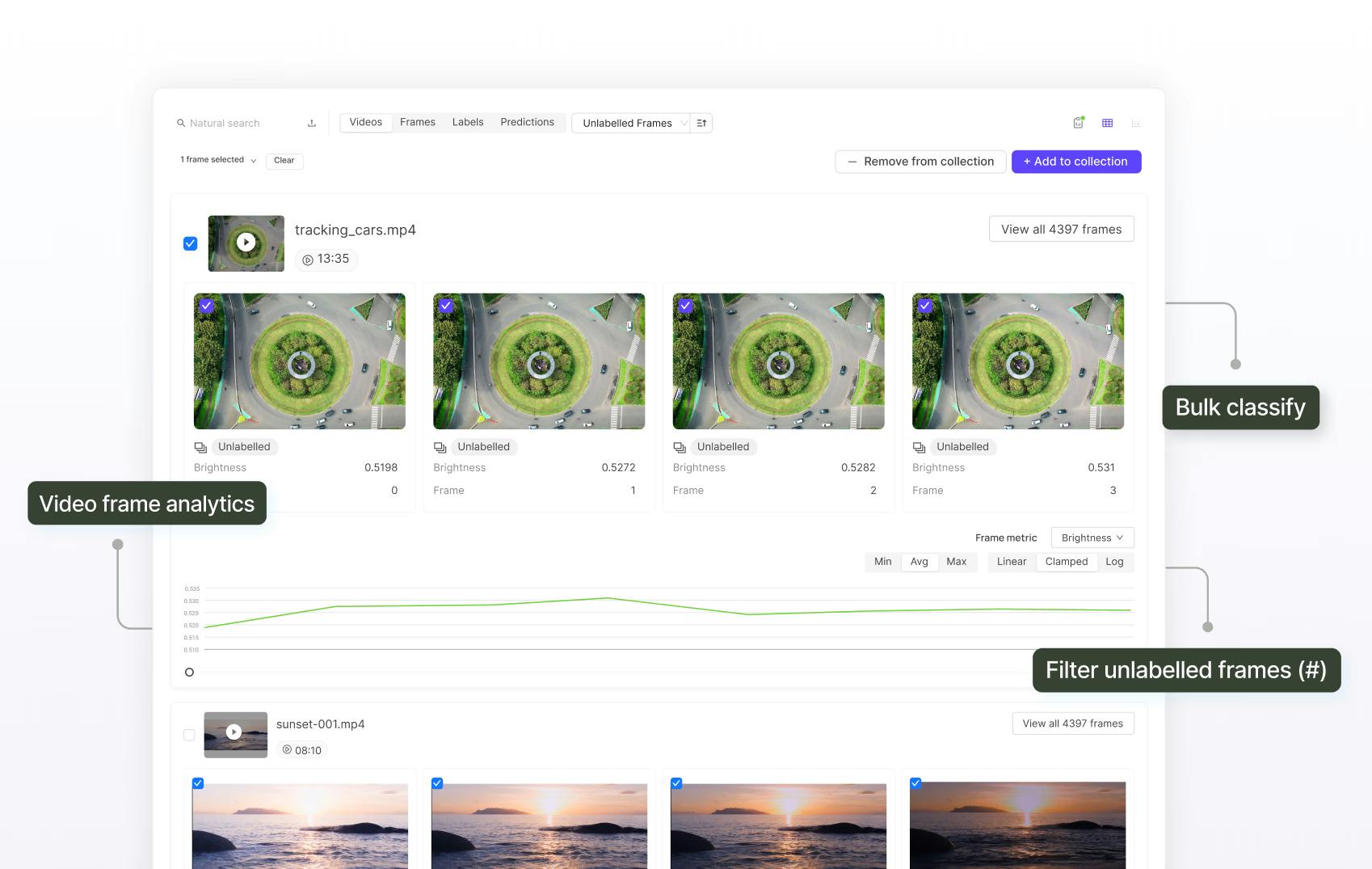Screen dimensions: 1372x869
Task: Switch to the Labels tab
Action: click(468, 122)
